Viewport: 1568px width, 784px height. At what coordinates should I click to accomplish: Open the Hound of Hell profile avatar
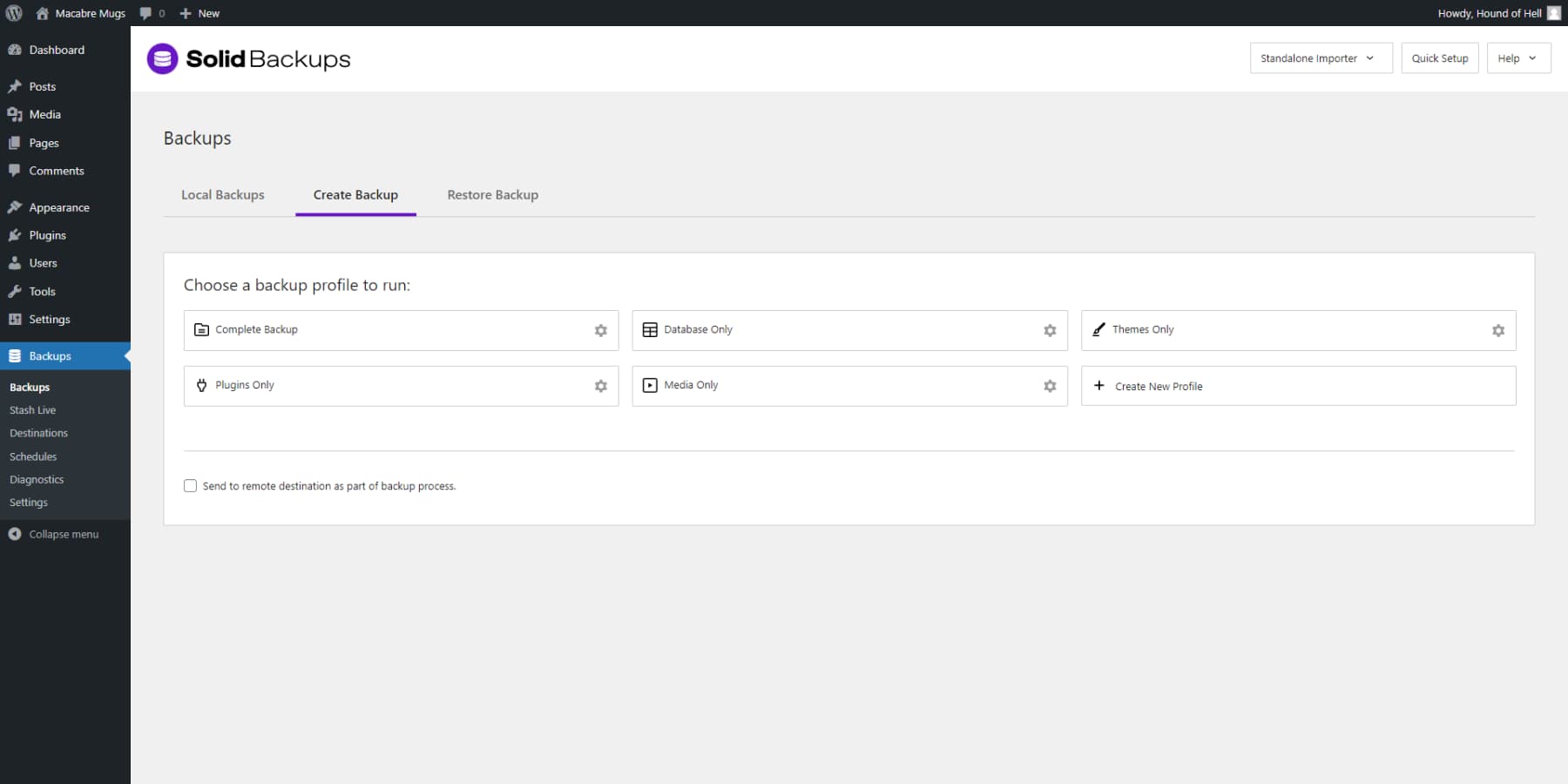pos(1554,13)
